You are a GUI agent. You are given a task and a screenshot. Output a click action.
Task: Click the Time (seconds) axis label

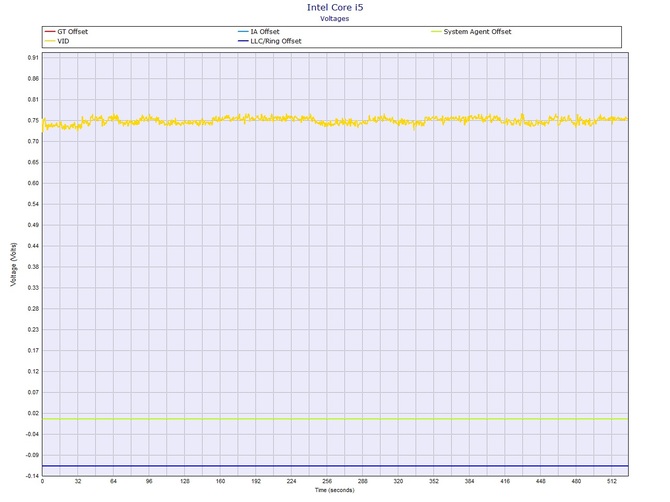335,490
